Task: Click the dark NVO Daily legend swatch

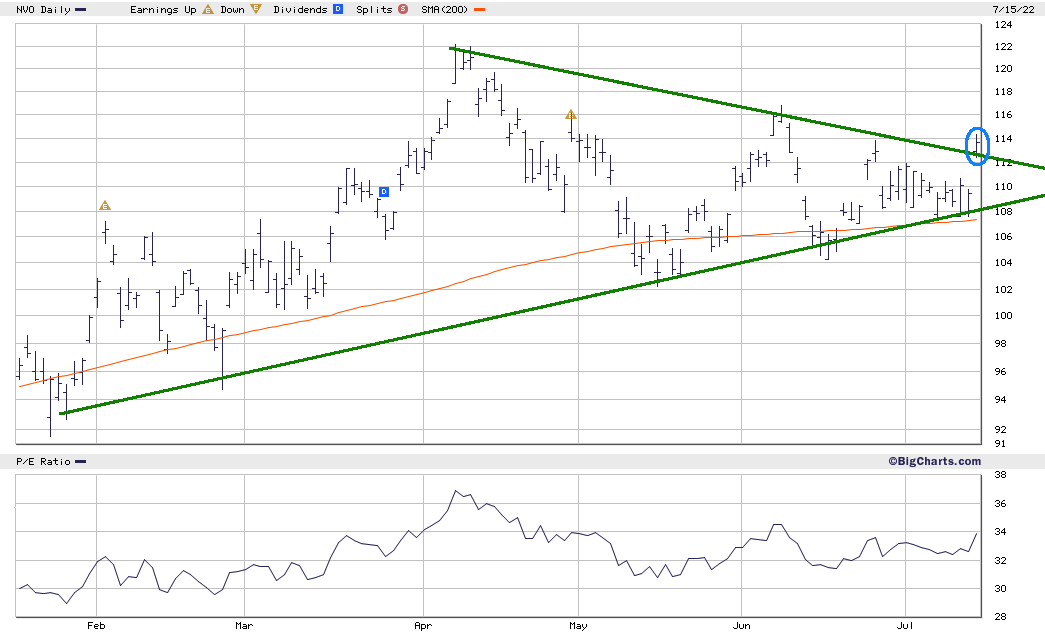Action: click(x=81, y=10)
